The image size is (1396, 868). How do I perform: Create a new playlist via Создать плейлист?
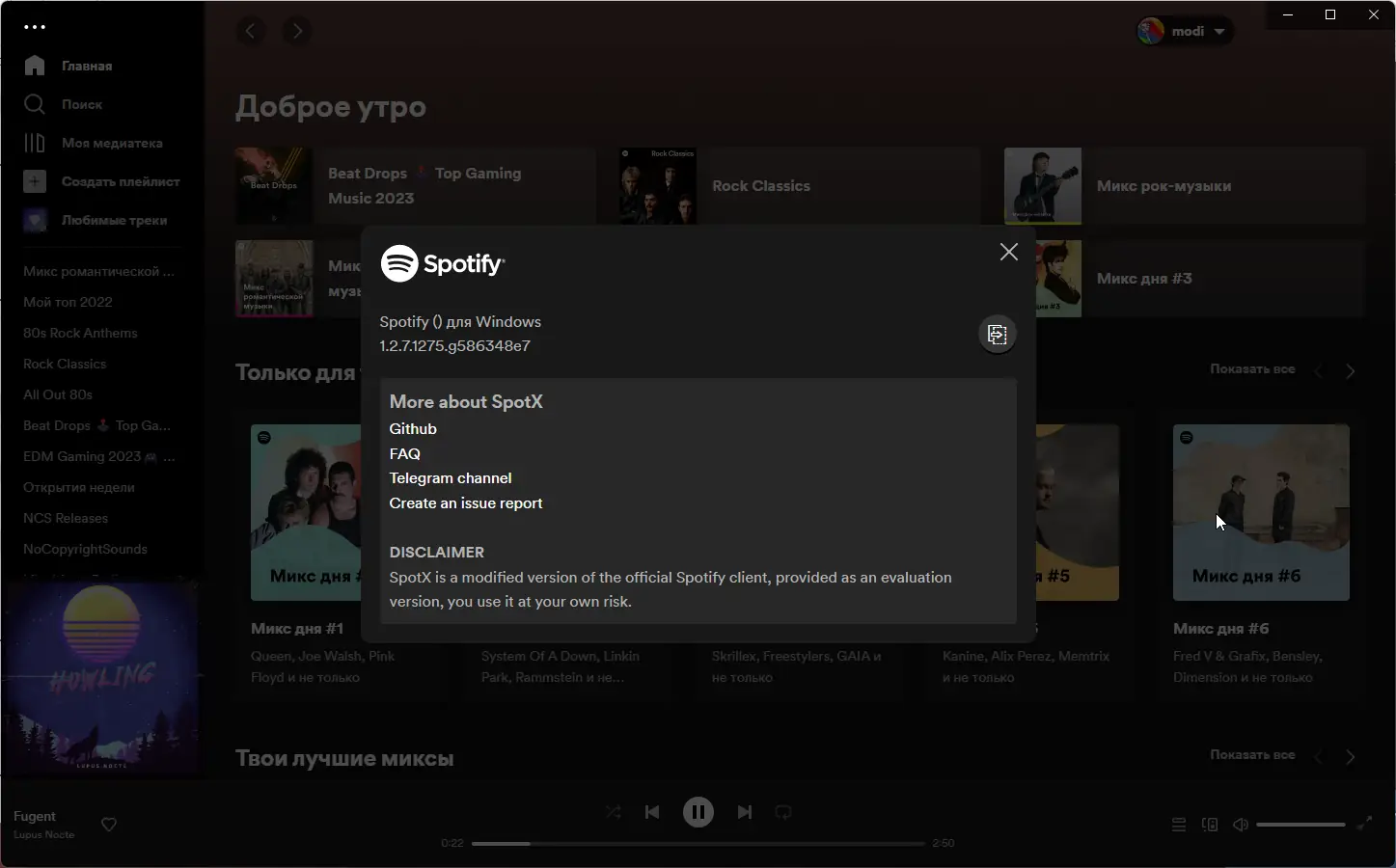[x=120, y=181]
